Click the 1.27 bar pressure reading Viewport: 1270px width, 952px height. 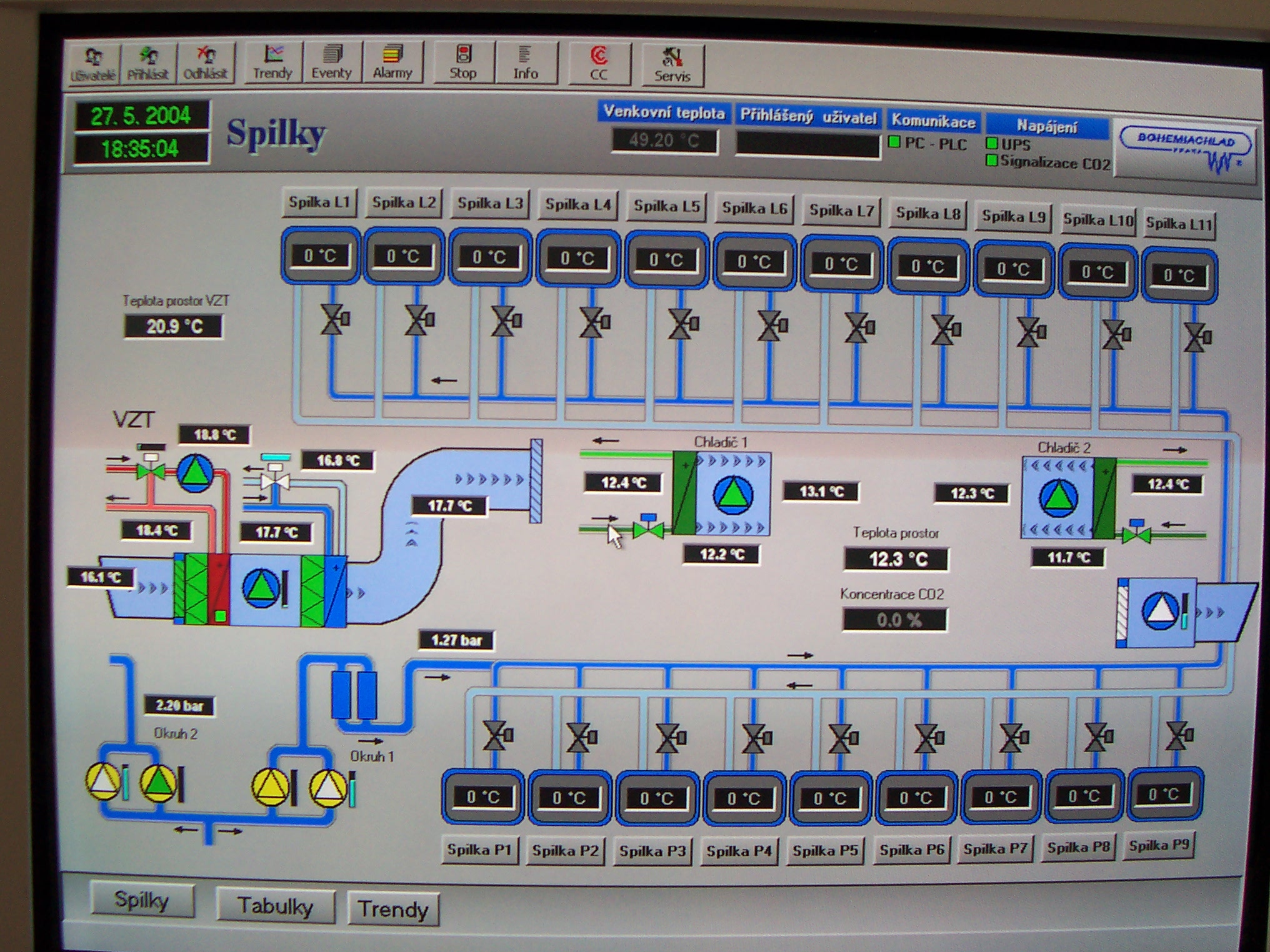point(456,640)
